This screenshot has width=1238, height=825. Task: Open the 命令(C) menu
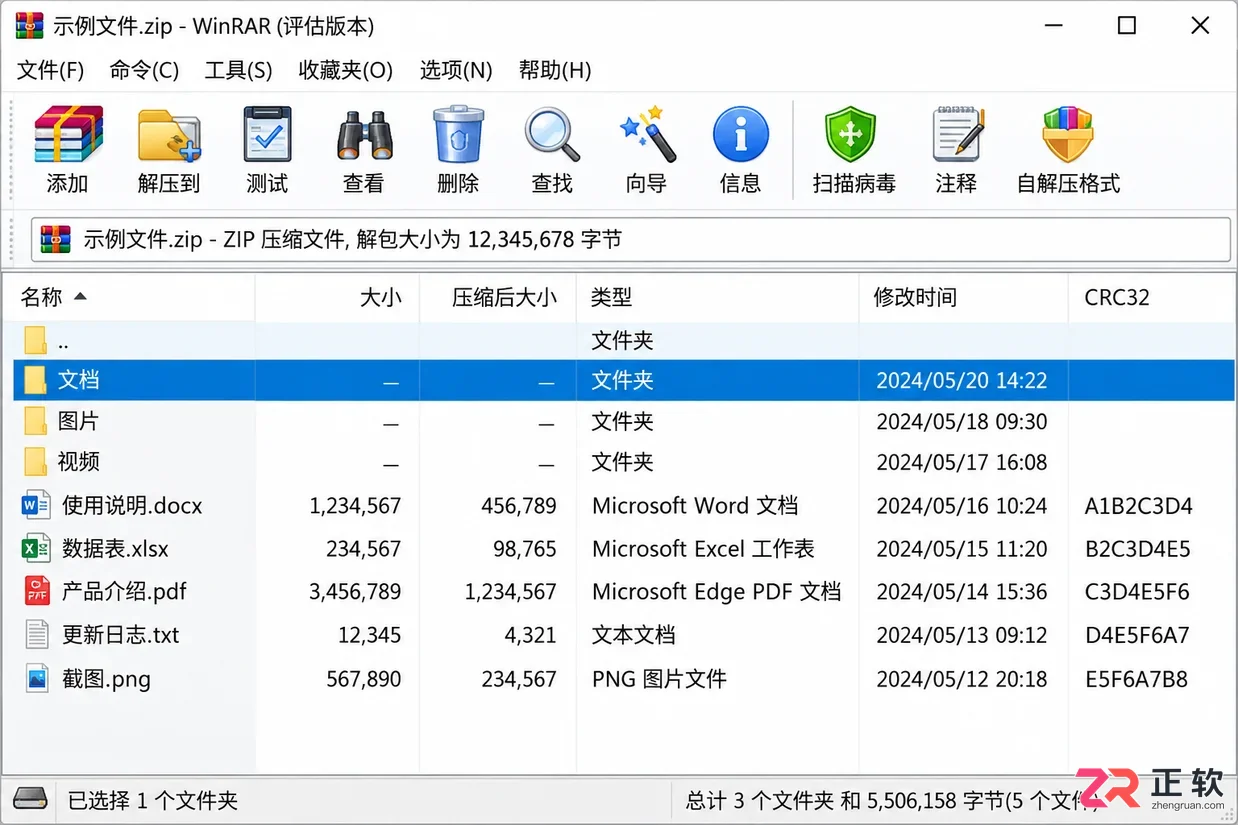144,70
